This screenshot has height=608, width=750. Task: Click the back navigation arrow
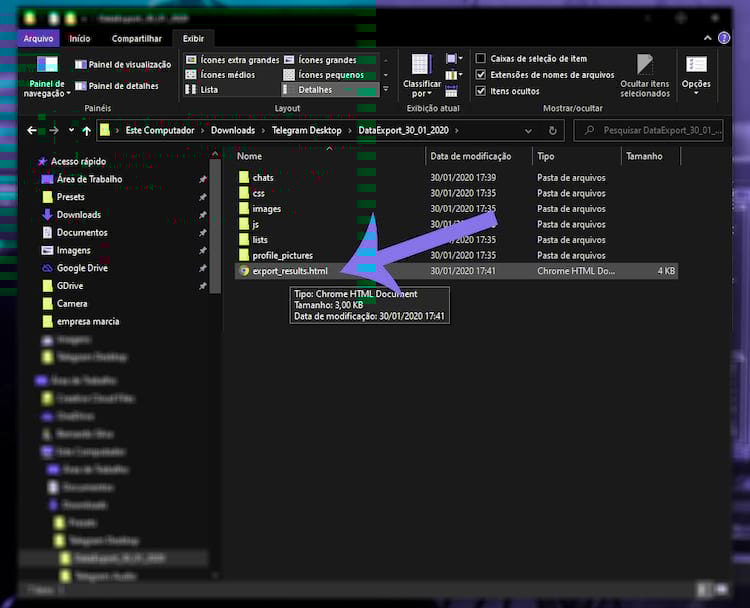point(32,130)
